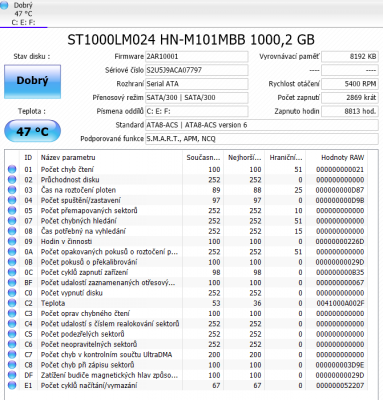The image size is (383, 400).
Task: Click the status orb for Hodin v činnosti
Action: point(12,241)
